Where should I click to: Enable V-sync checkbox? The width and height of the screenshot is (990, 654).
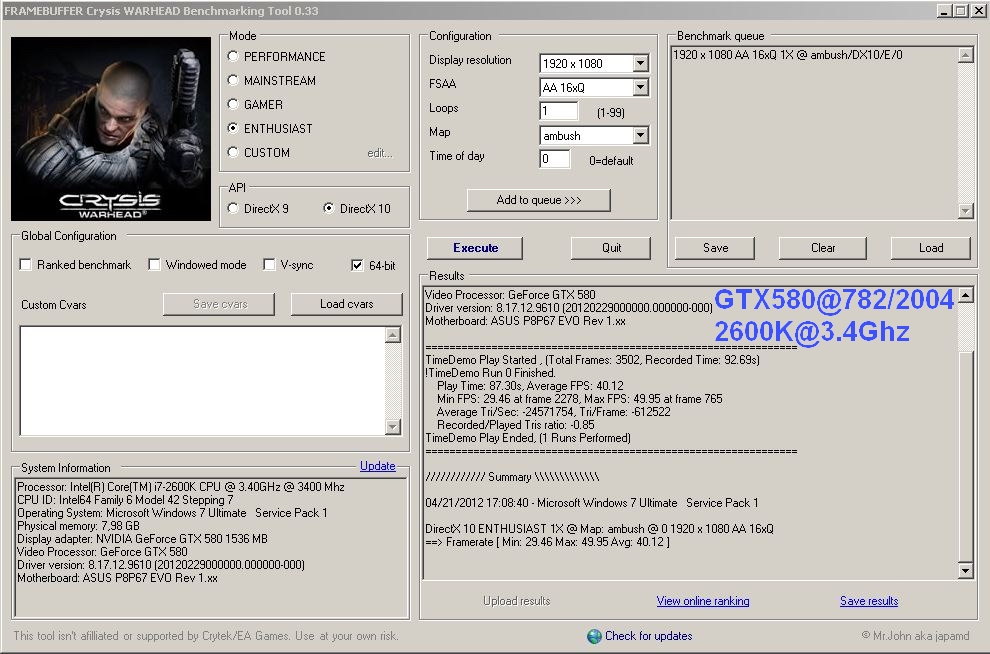[x=269, y=265]
